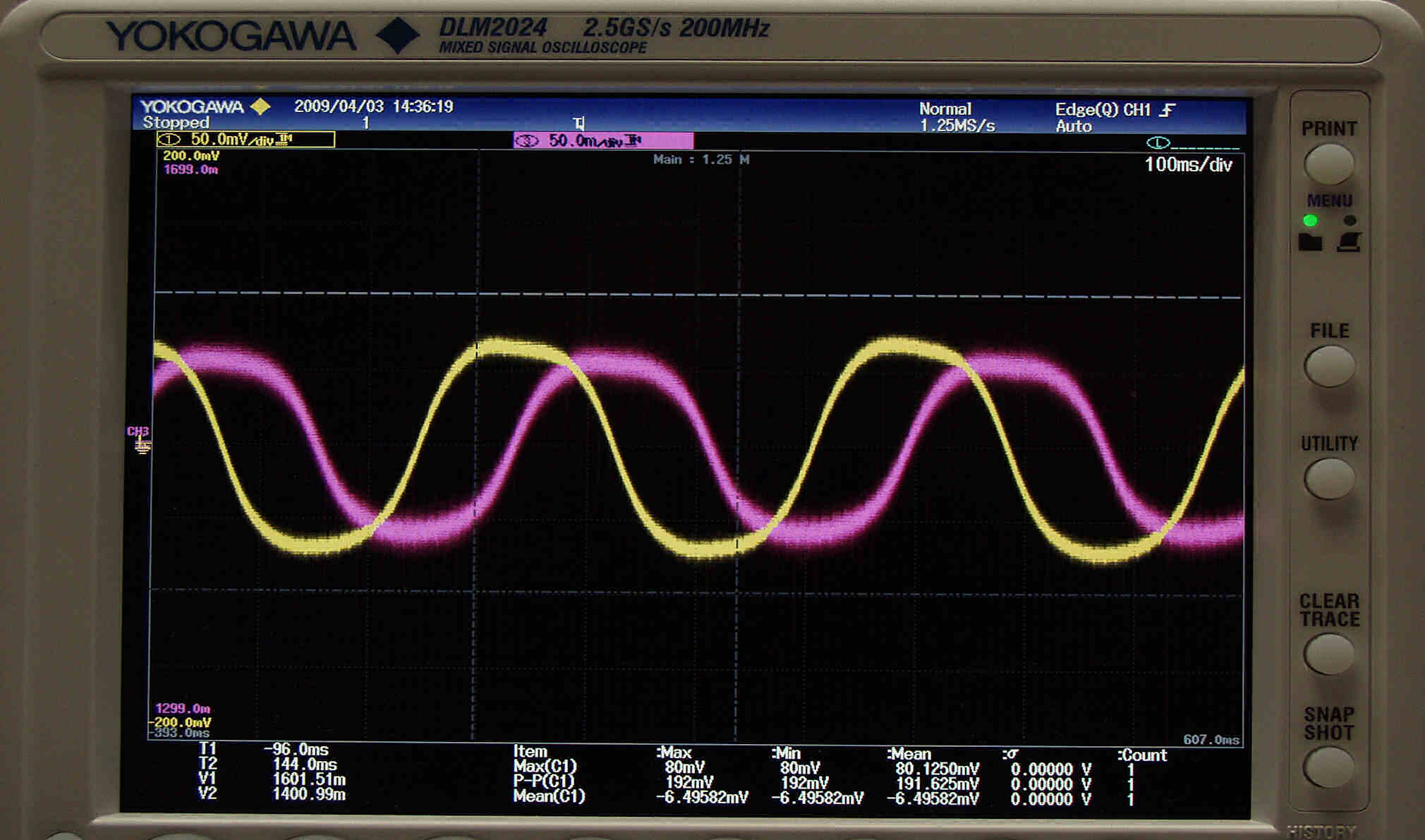Viewport: 1425px width, 840px height.
Task: Select the magenta CH3 50.0m/div scale box
Action: 603,141
